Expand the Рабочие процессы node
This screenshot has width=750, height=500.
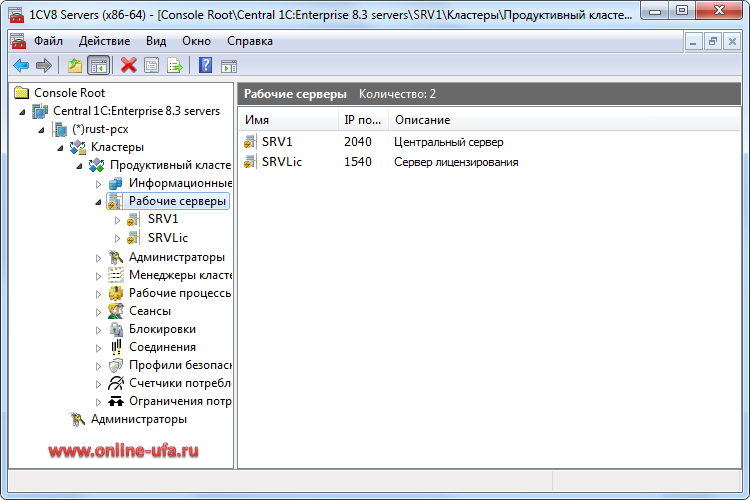point(98,294)
